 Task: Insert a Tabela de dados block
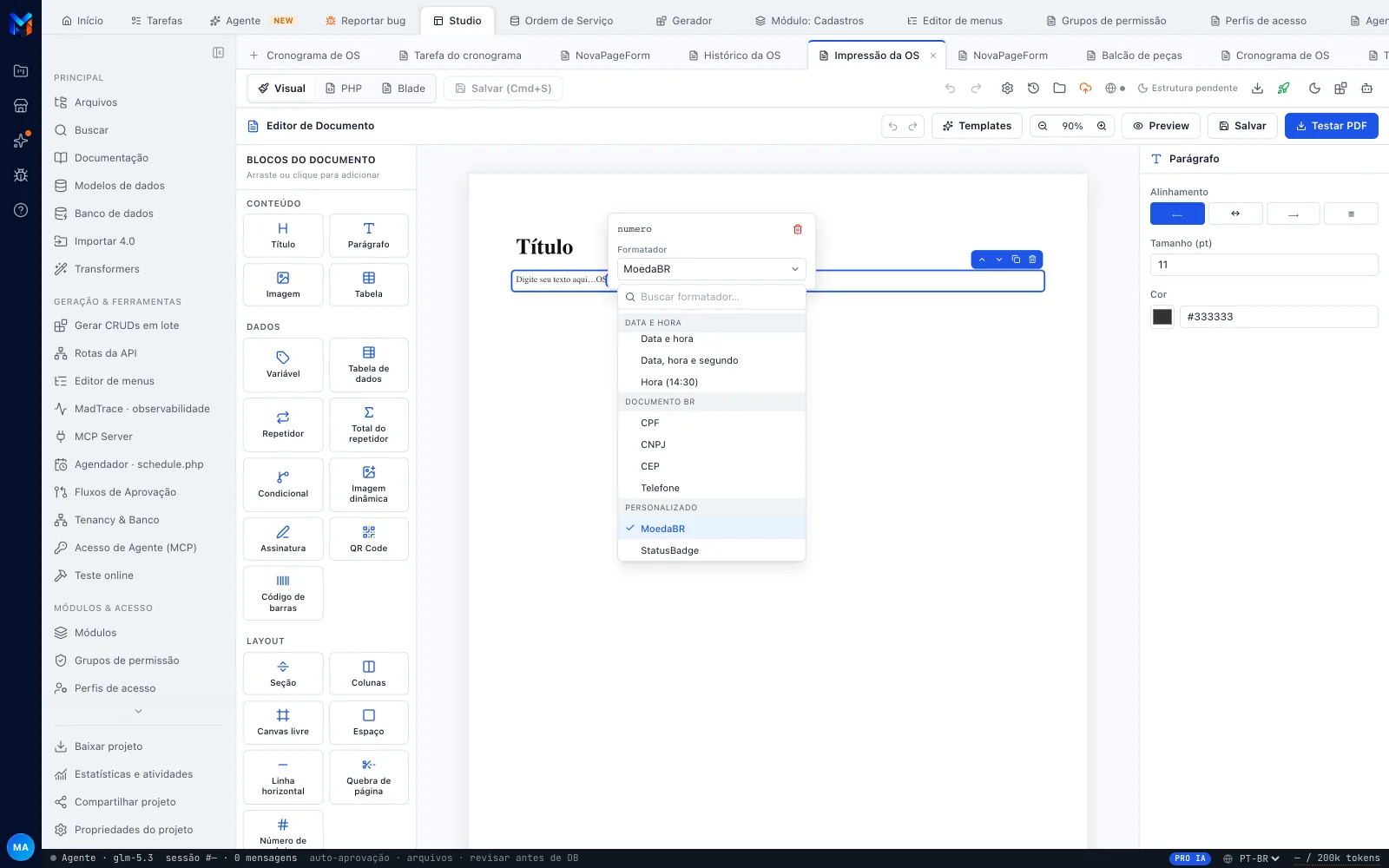point(369,365)
